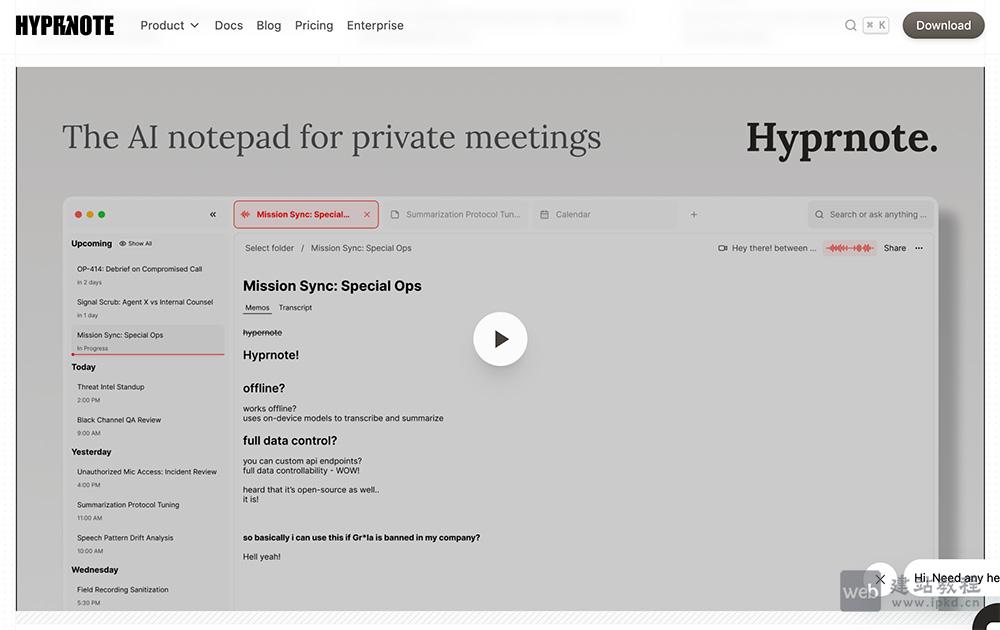Click the magnifier search icon in the navbar
Image resolution: width=1000 pixels, height=630 pixels.
849,24
